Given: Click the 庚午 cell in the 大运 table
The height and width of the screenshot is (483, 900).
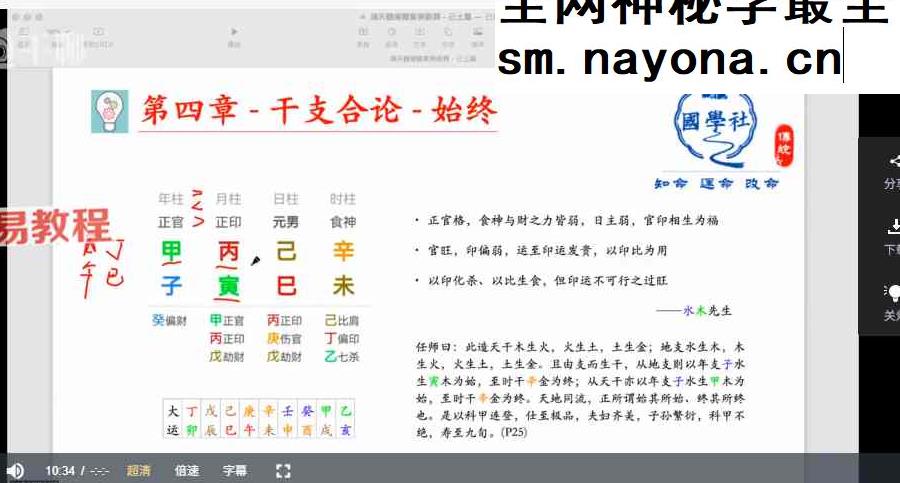Looking at the screenshot, I should [249, 420].
